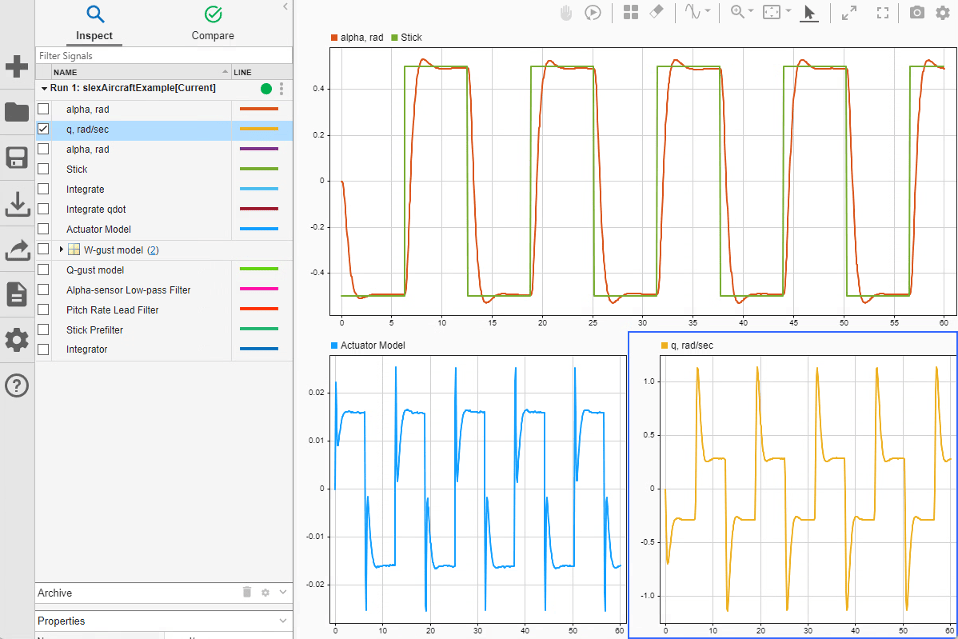Collapse the Run 1 slexAircraftExample tree
The height and width of the screenshot is (639, 958).
coord(44,89)
